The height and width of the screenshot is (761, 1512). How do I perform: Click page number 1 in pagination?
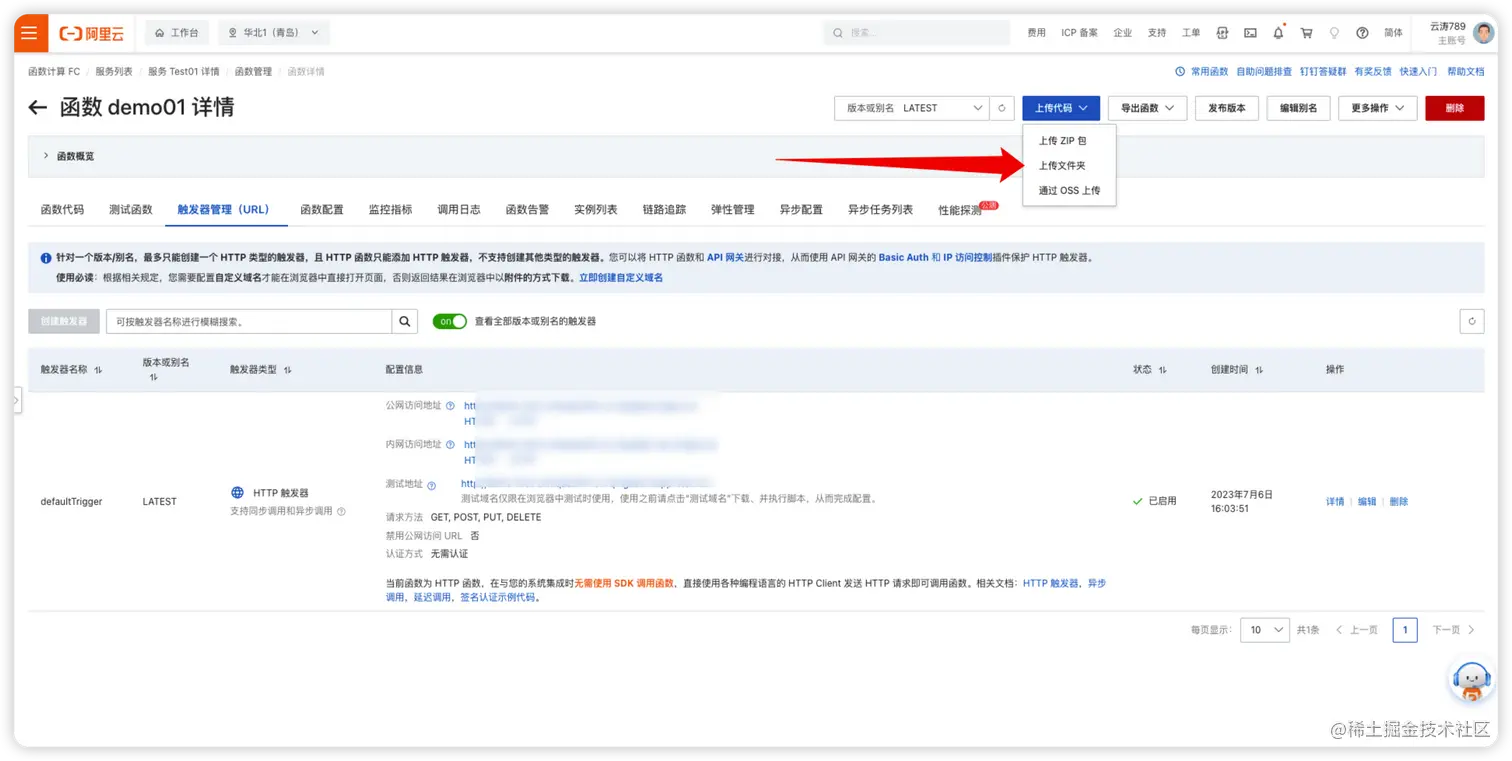pyautogui.click(x=1405, y=630)
